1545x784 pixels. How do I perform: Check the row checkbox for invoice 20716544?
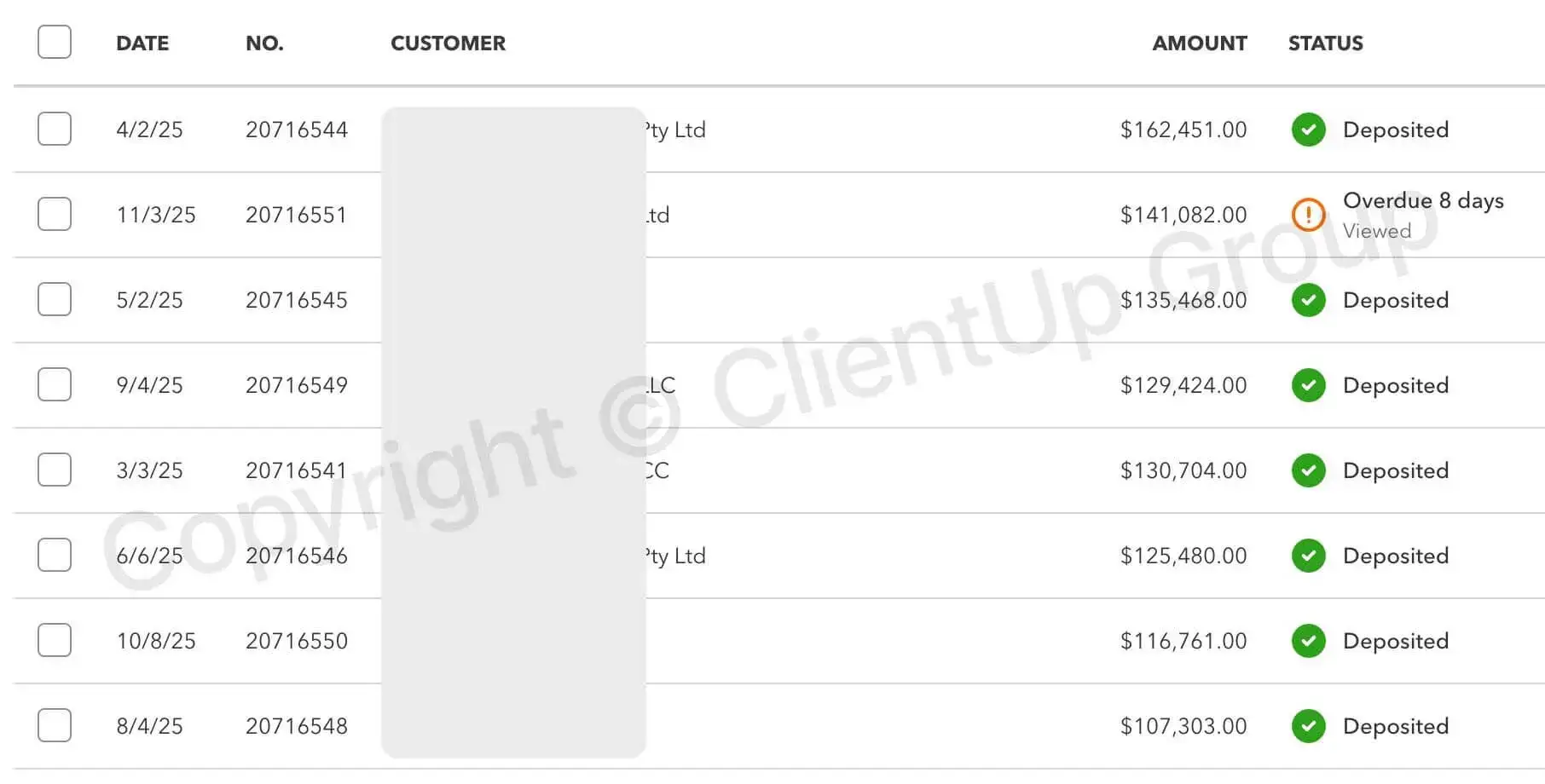(54, 130)
